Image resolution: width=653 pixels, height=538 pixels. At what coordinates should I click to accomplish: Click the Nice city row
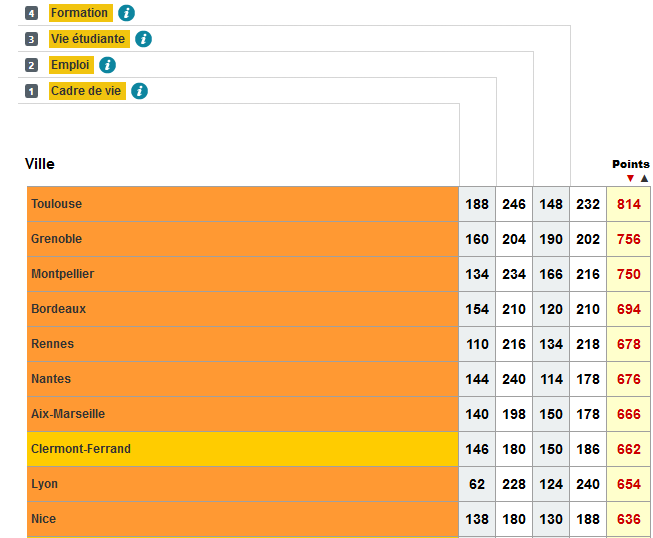tap(44, 519)
